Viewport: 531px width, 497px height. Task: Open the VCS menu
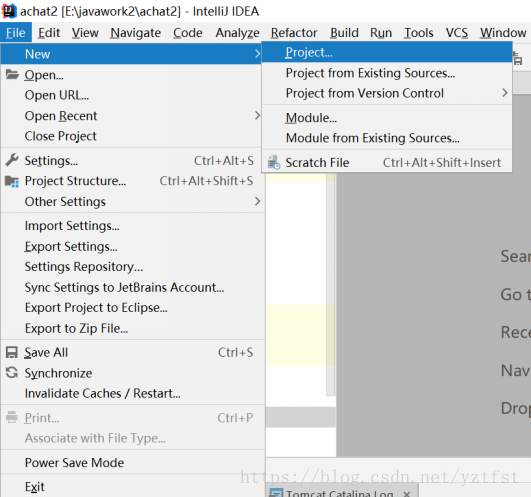(456, 33)
